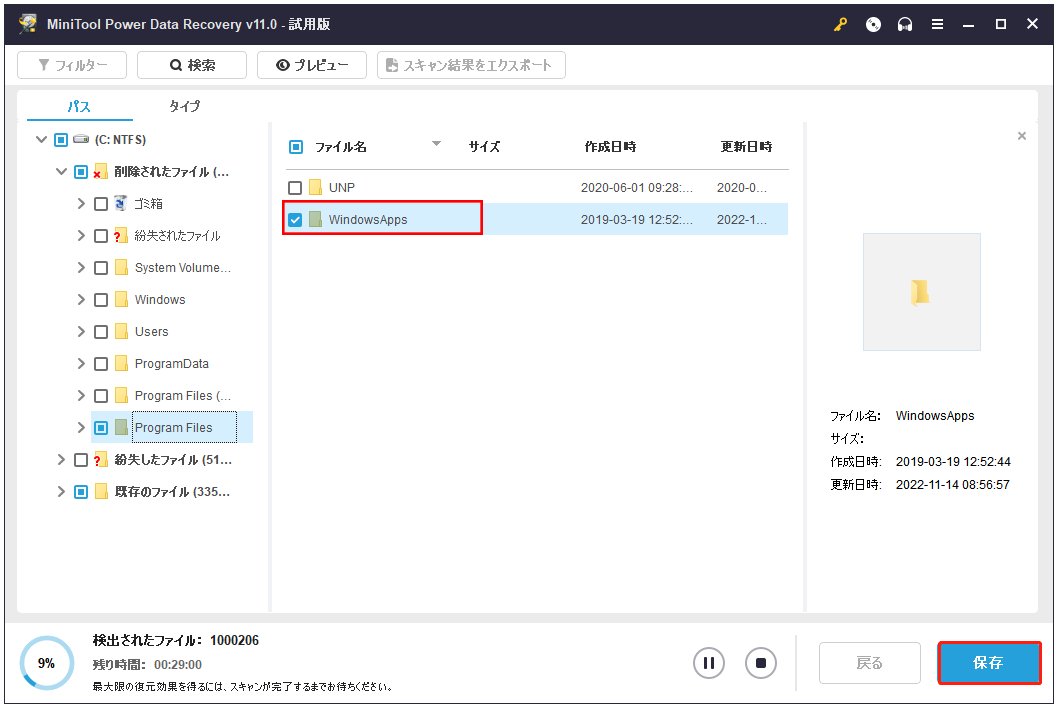Expand the Users folder node
Screen dimensions: 1059x708
point(81,331)
